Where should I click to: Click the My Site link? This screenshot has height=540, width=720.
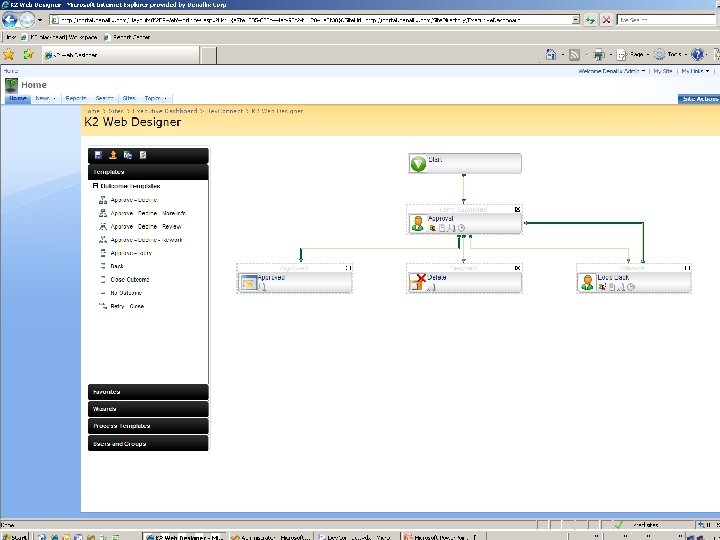[x=663, y=71]
